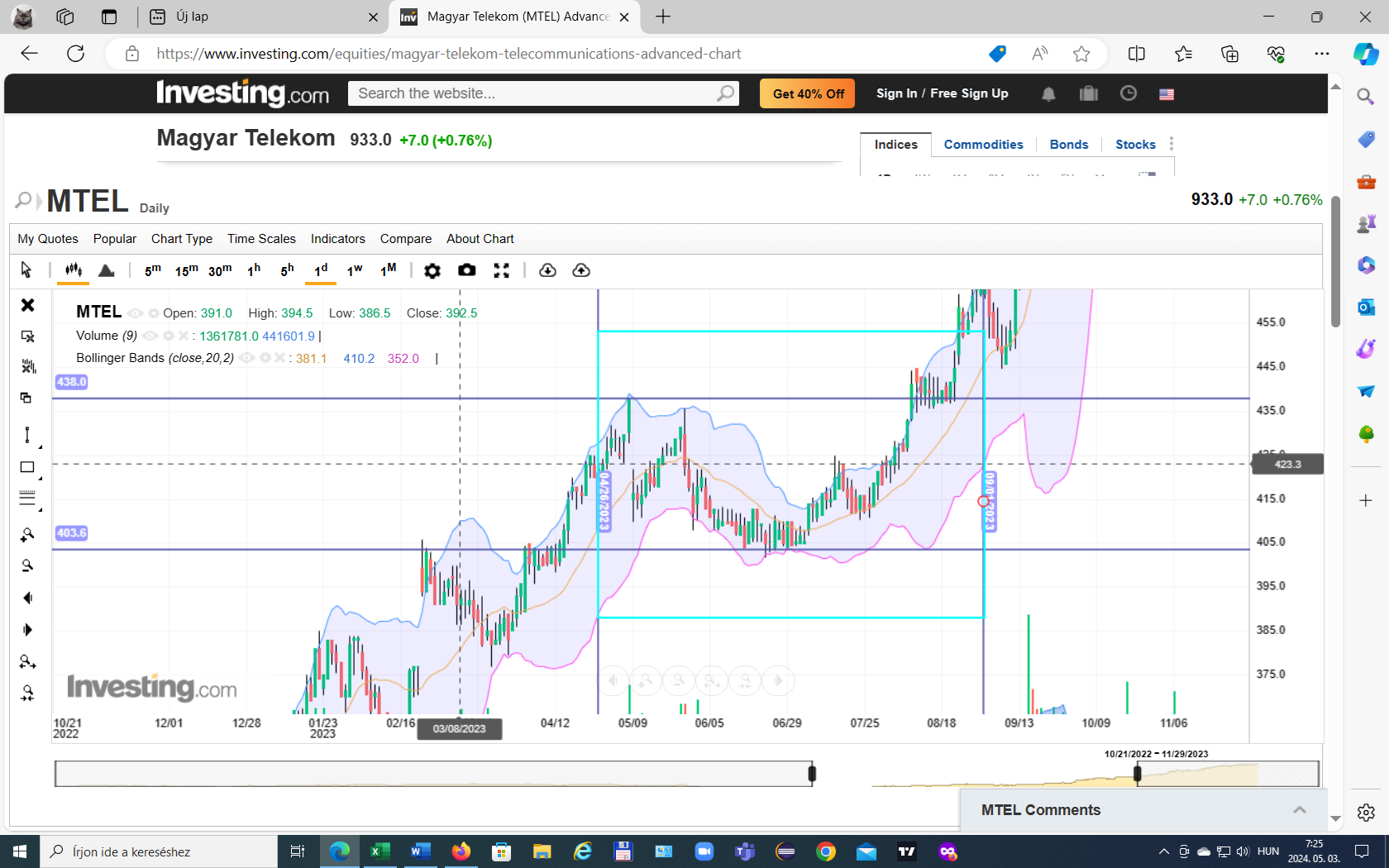This screenshot has height=868, width=1389.
Task: Close drawing toolbar with X icon
Action: 27,305
